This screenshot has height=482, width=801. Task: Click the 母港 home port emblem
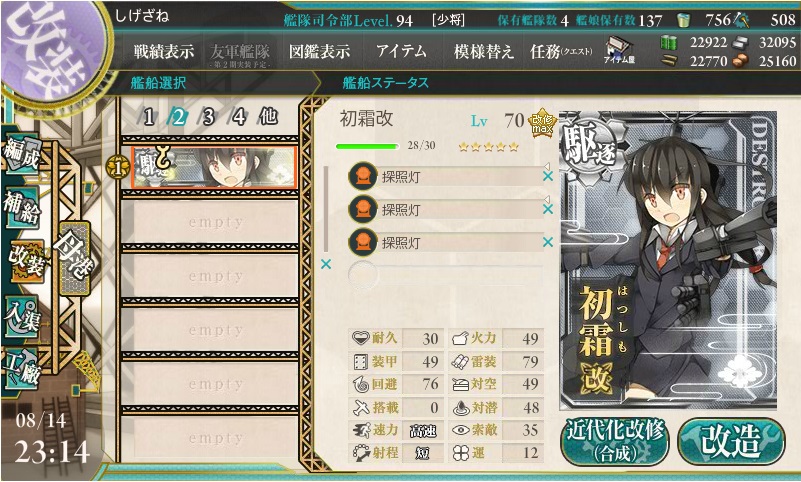75,258
